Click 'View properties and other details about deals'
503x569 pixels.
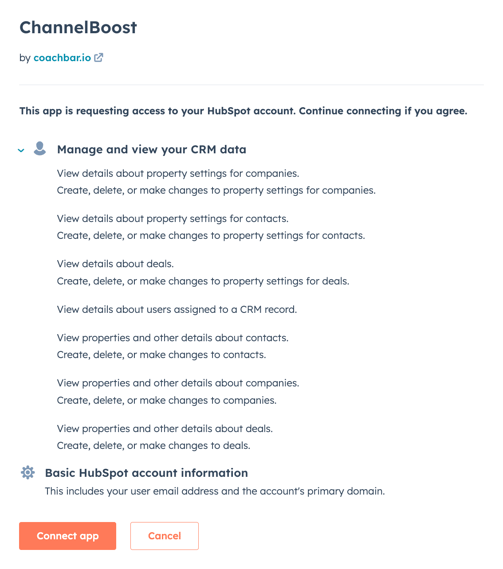164,429
